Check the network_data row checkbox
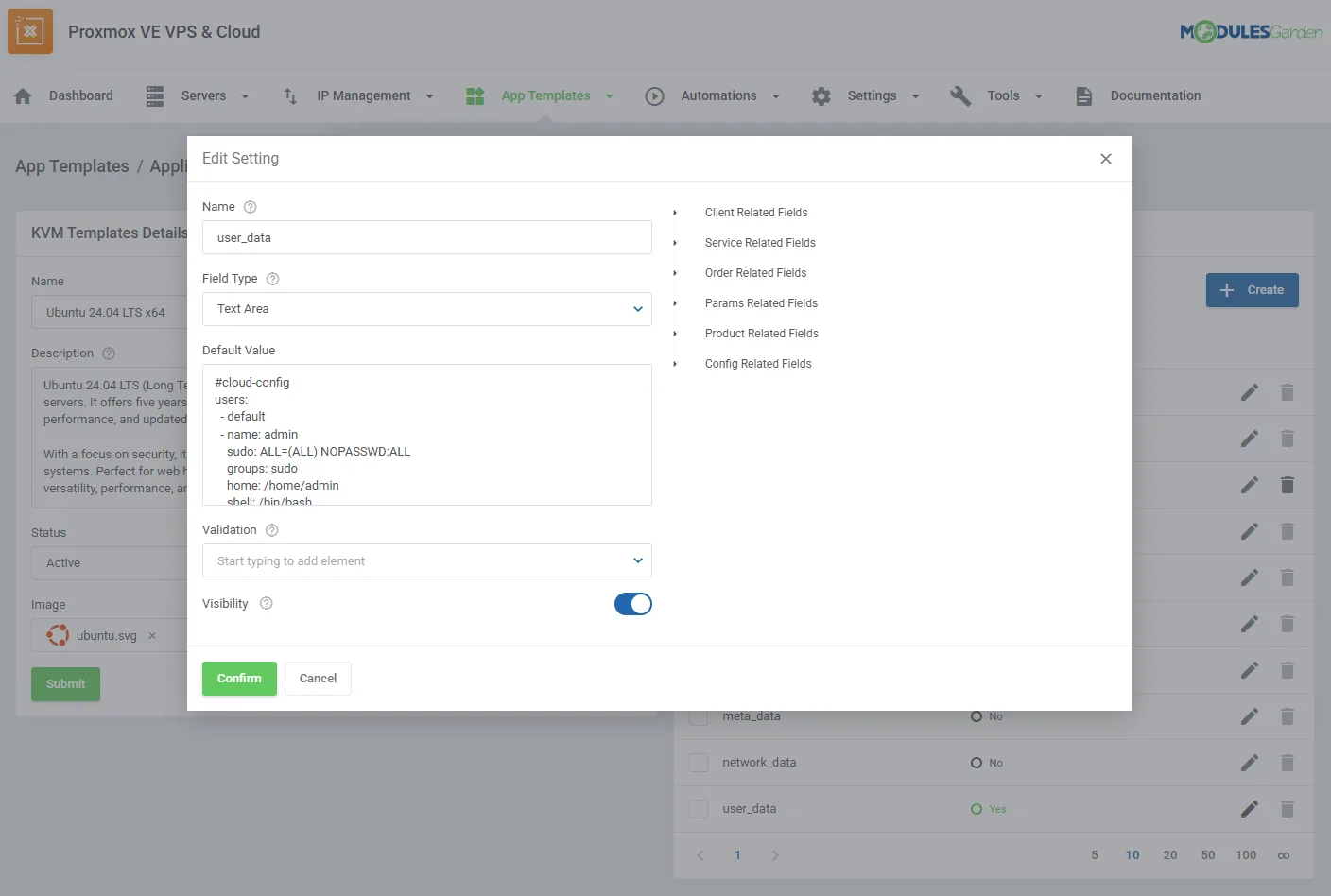 (x=699, y=763)
